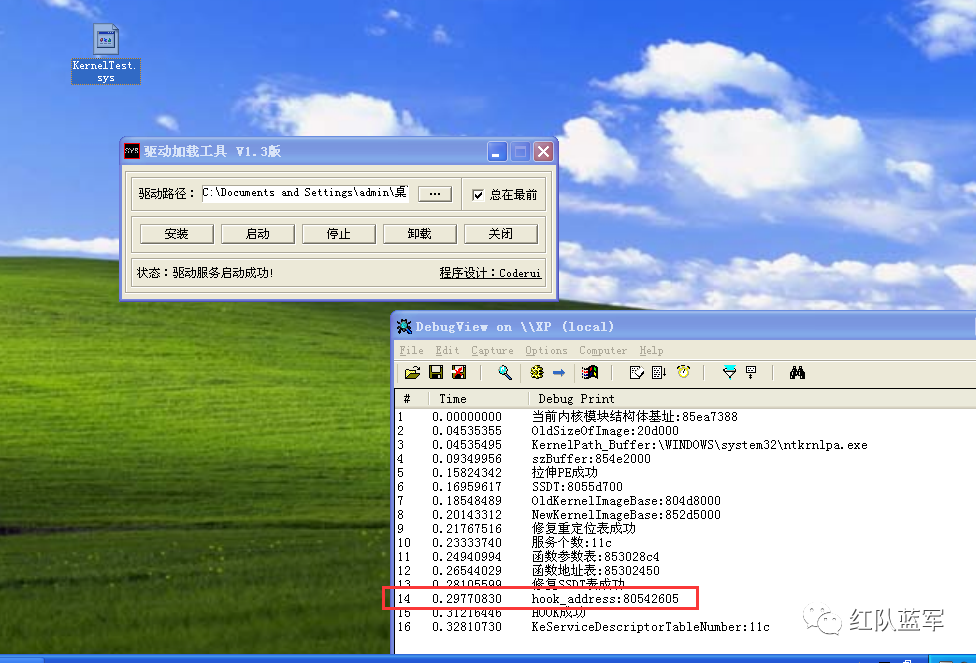Image resolution: width=976 pixels, height=663 pixels.
Task: Click the Find binoculars icon
Action: [x=797, y=372]
